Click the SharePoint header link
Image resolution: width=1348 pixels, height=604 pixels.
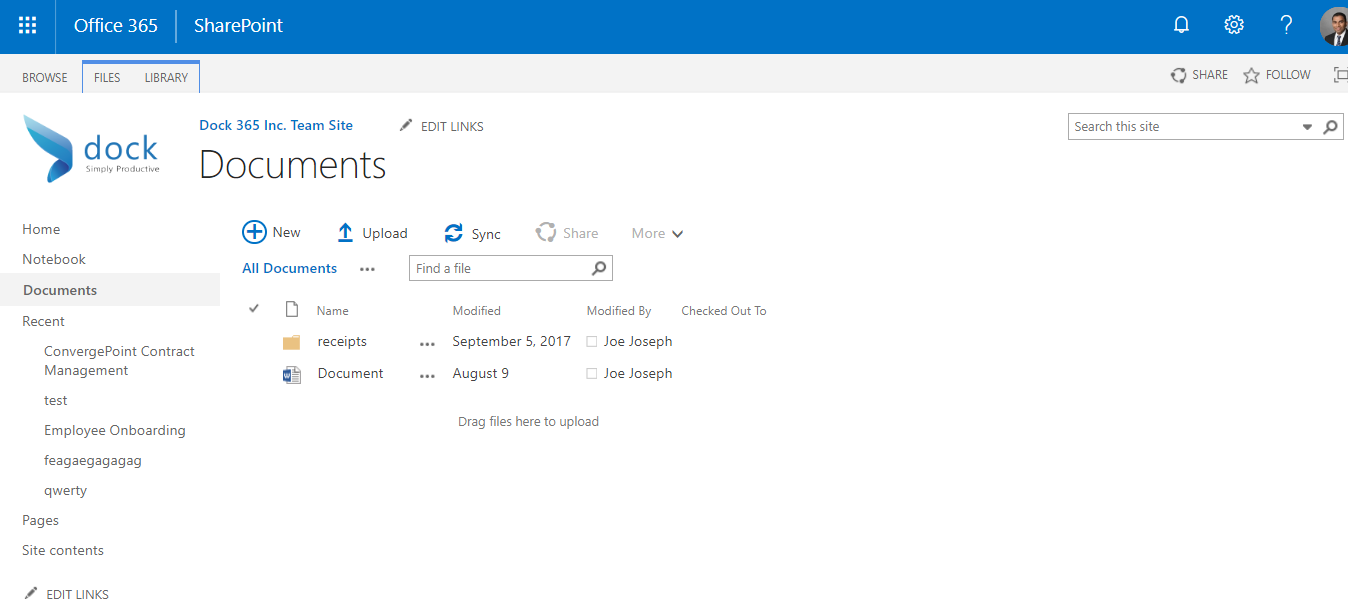tap(238, 26)
